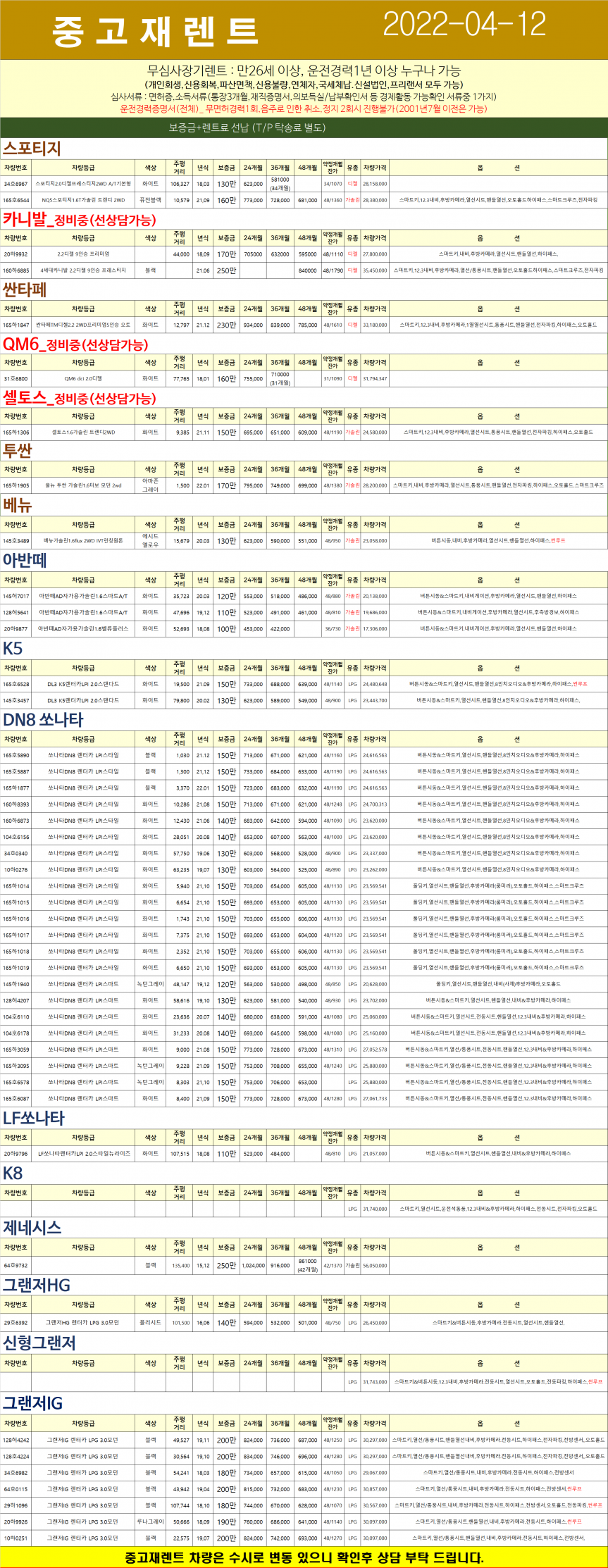Click the 베뉴 section heading

coord(18,505)
